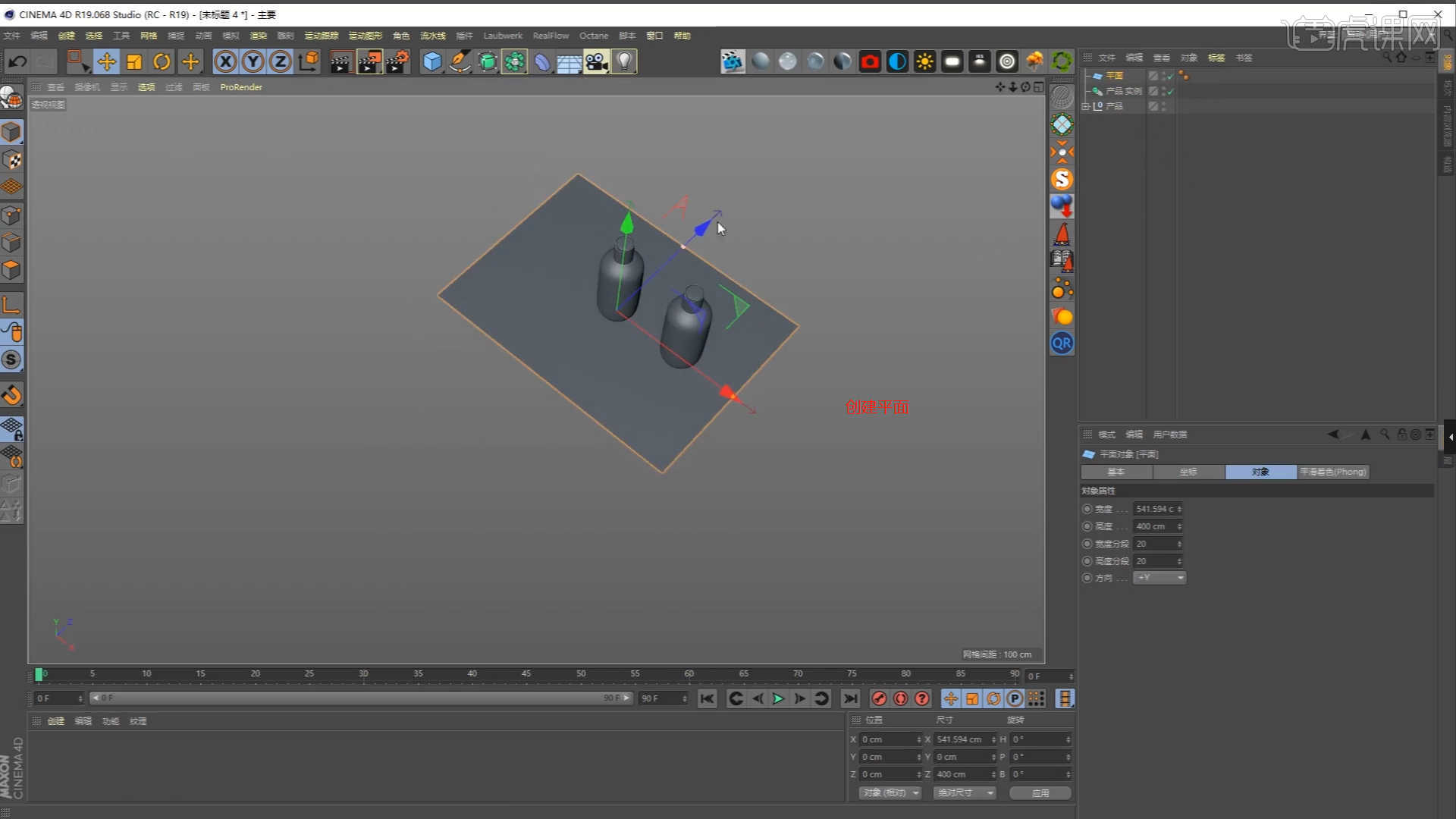Switch to the 坐标 attribute tab
Image resolution: width=1456 pixels, height=819 pixels.
[x=1188, y=472]
